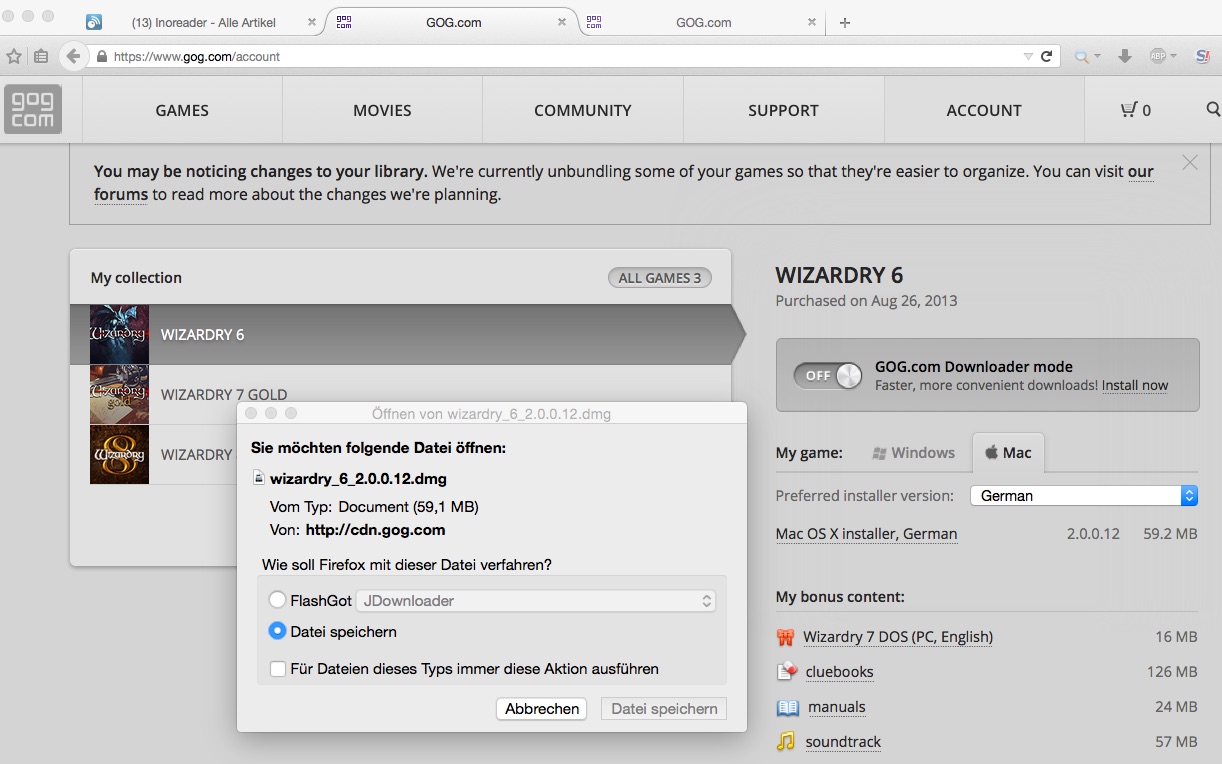
Task: Click the 'Install now' link
Action: pos(1135,385)
